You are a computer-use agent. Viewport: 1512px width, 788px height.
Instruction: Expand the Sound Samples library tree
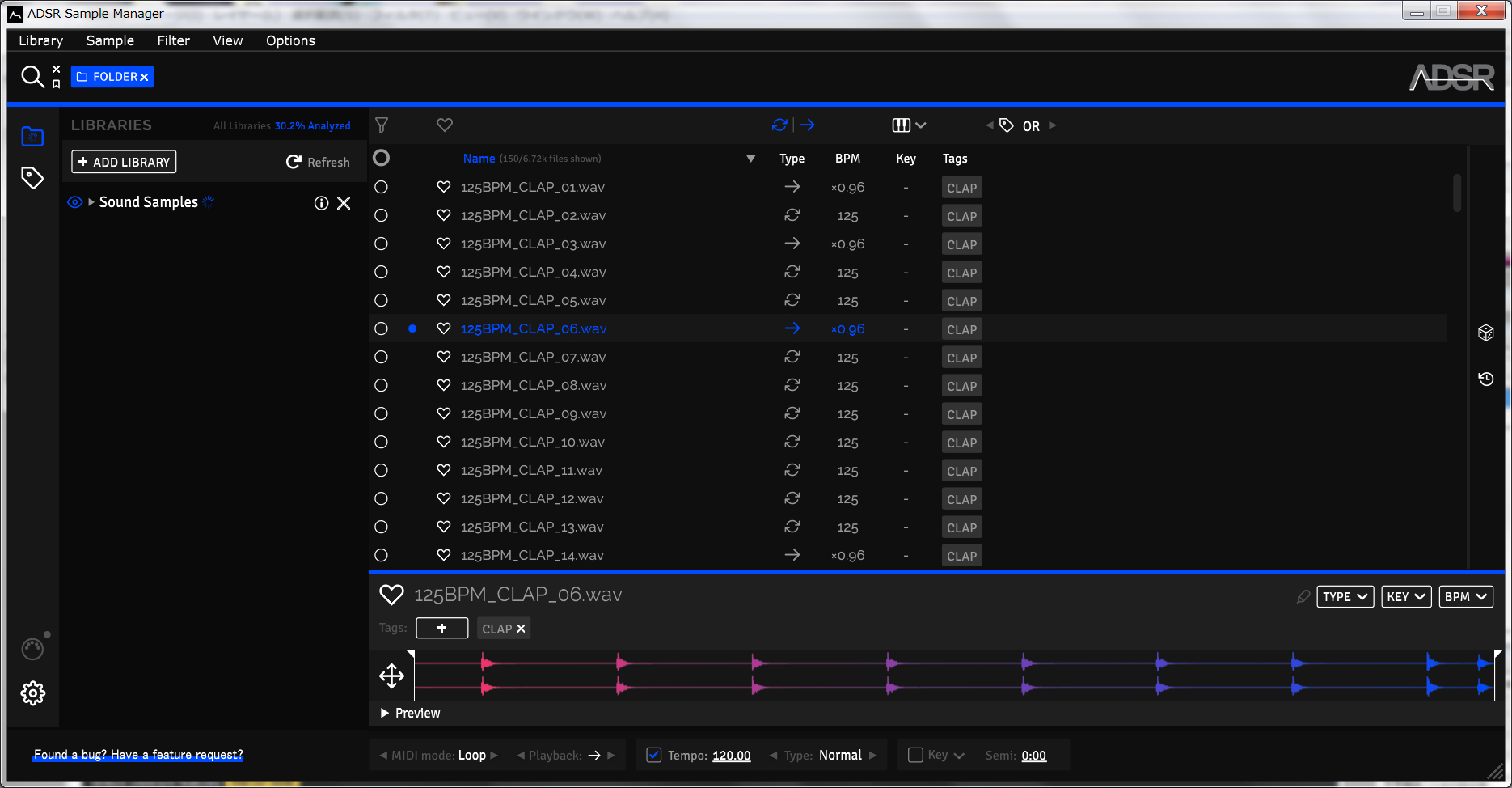[x=91, y=202]
